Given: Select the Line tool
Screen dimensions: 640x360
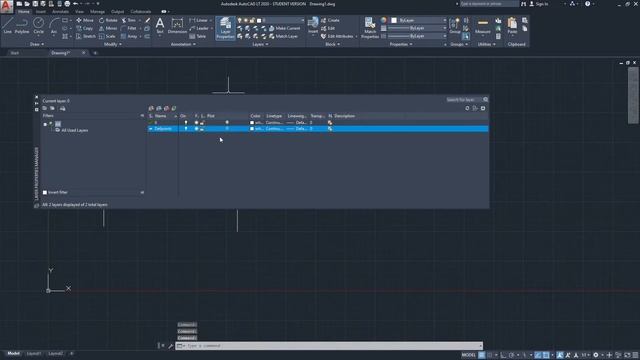Looking at the screenshot, I should coord(7,25).
